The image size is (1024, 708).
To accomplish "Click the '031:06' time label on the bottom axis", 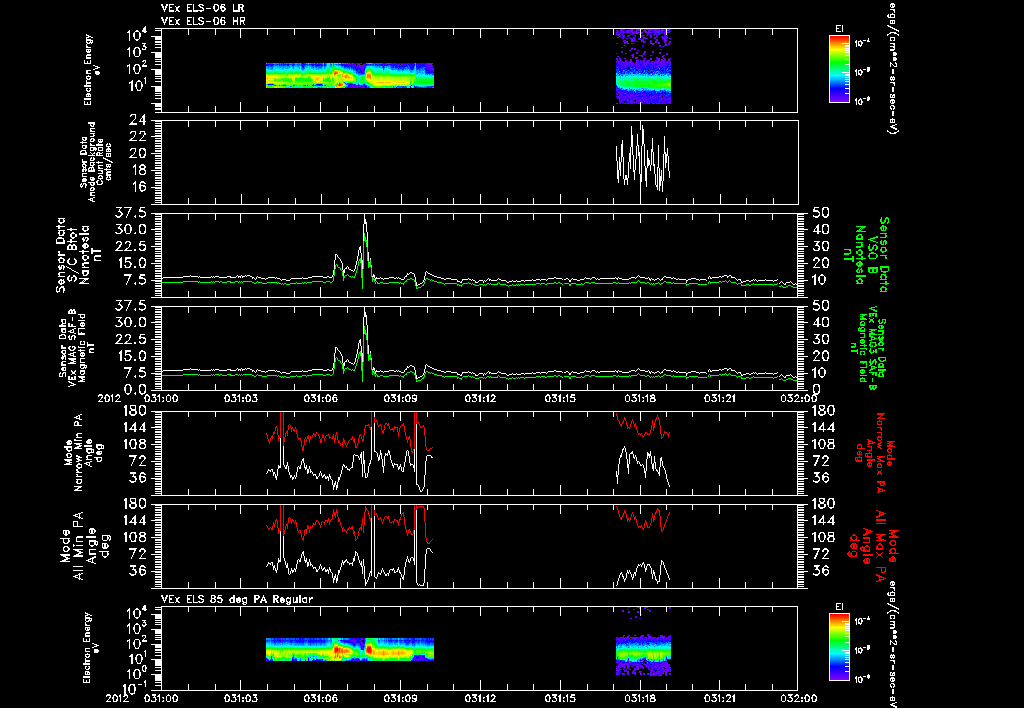I will (x=321, y=698).
